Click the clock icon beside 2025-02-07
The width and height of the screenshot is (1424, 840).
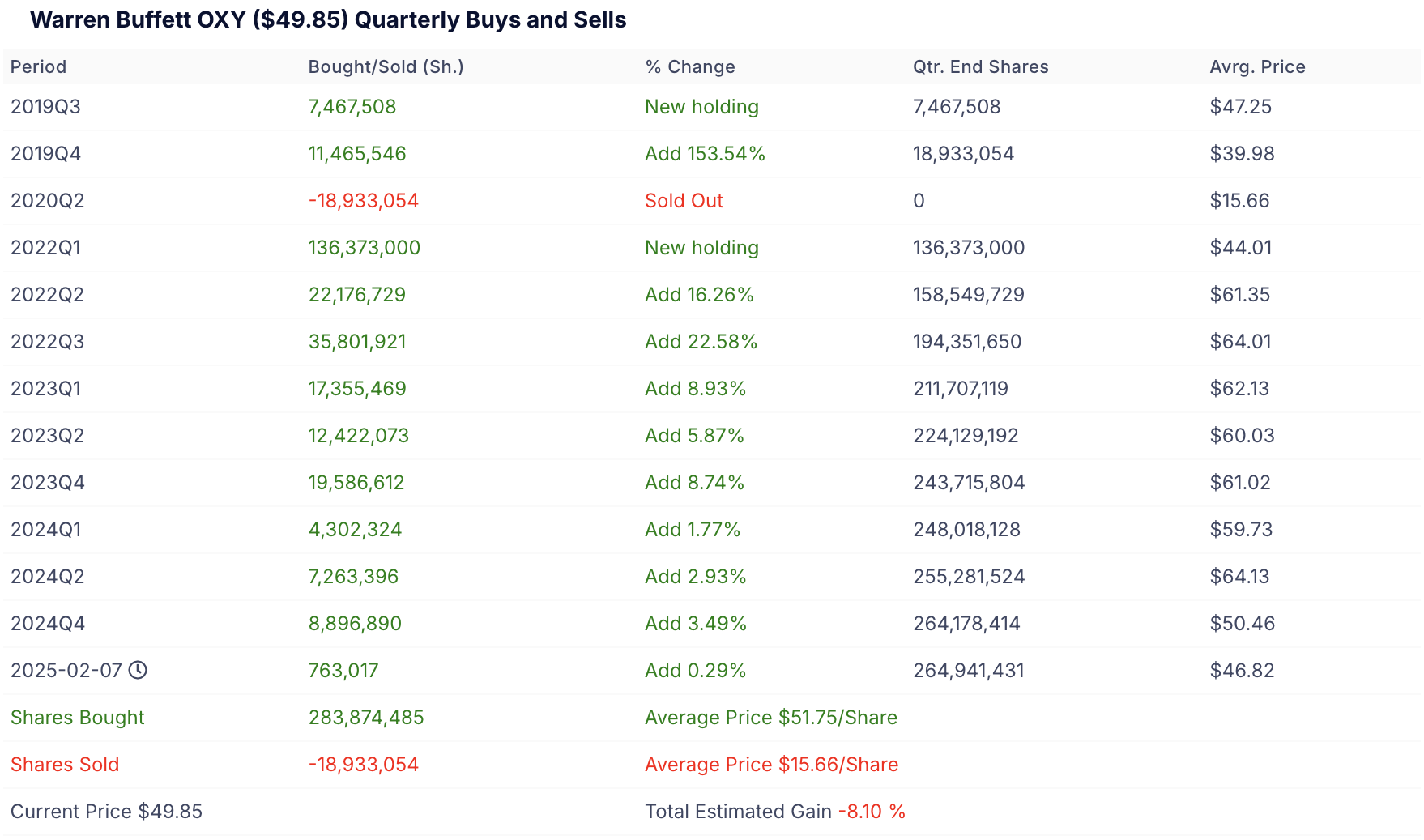[x=139, y=670]
